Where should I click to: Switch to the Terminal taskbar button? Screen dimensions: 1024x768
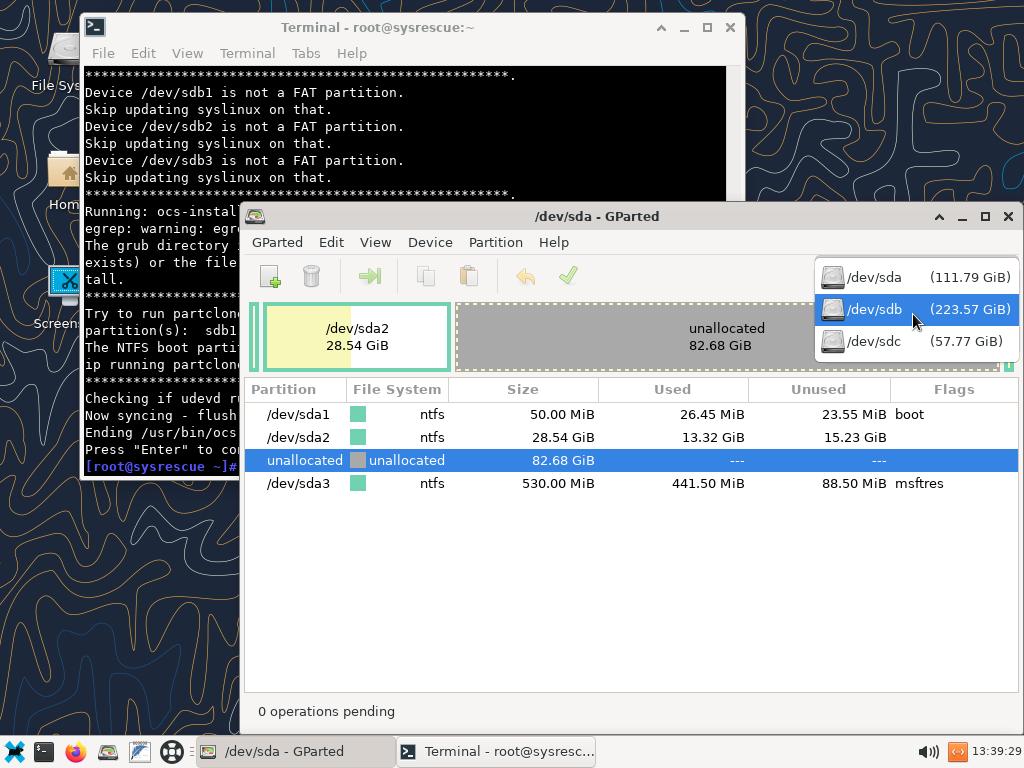[x=497, y=752]
